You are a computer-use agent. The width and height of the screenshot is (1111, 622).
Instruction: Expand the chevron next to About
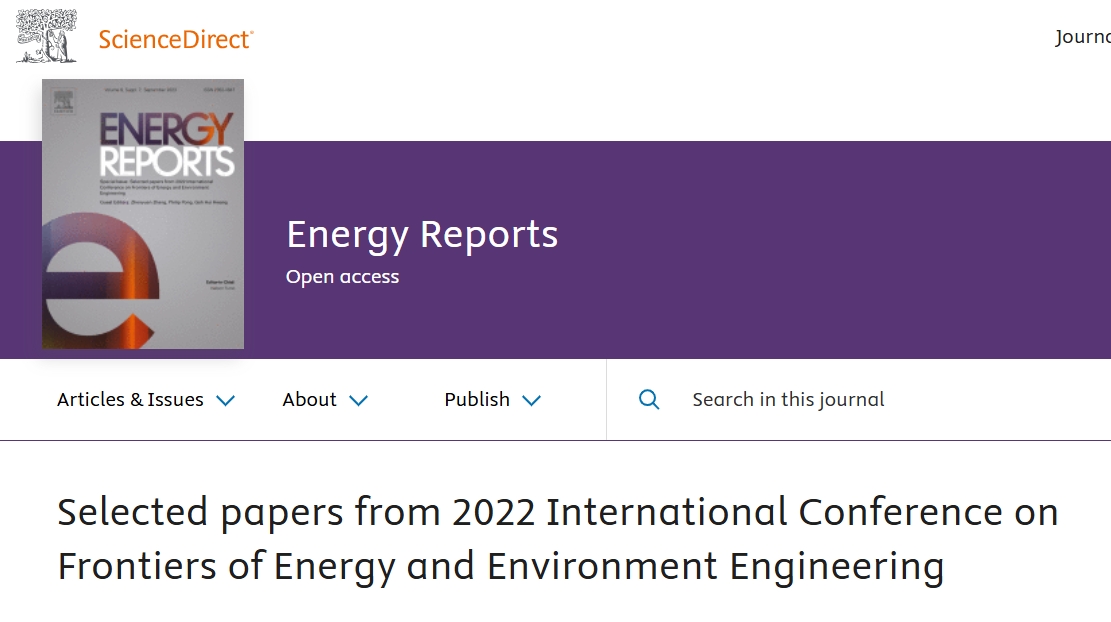(359, 401)
